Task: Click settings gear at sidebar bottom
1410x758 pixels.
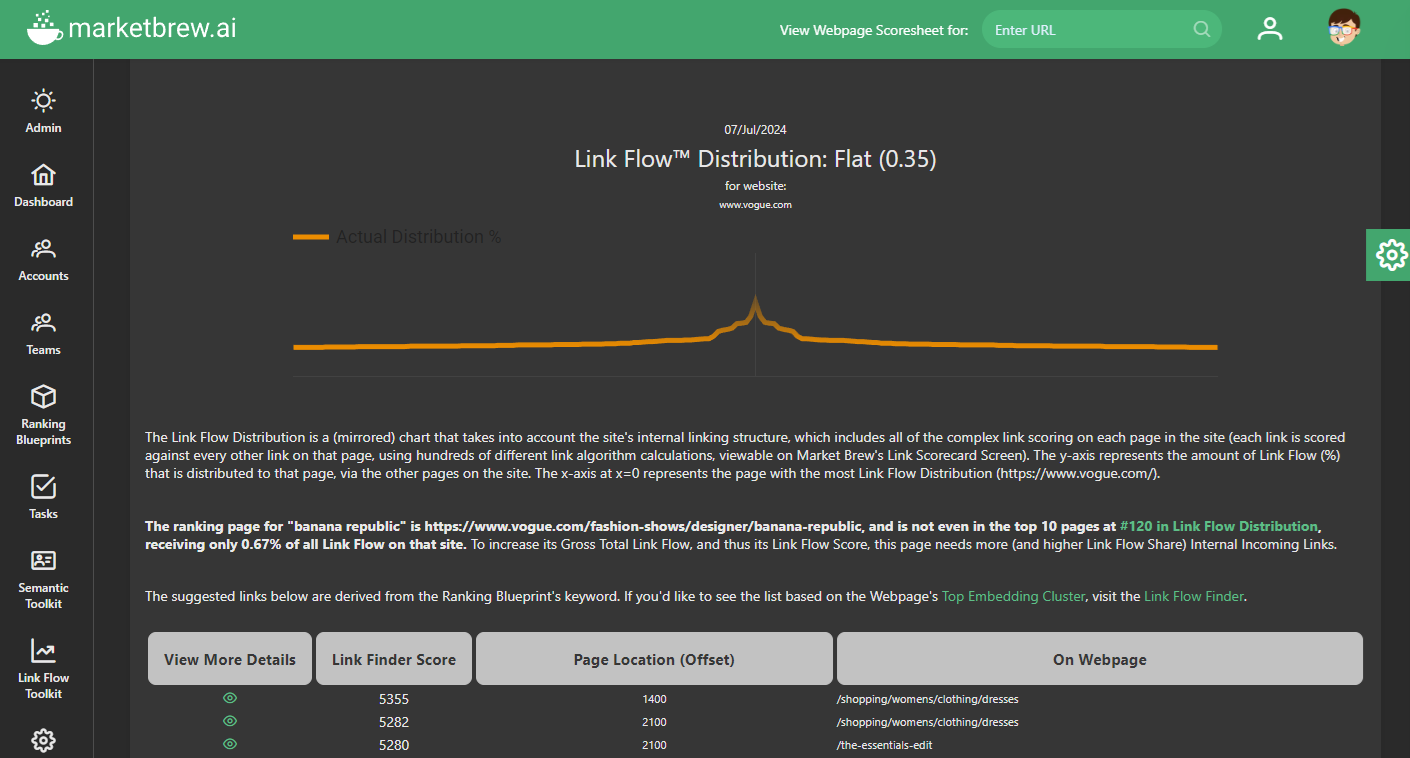Action: click(x=43, y=741)
